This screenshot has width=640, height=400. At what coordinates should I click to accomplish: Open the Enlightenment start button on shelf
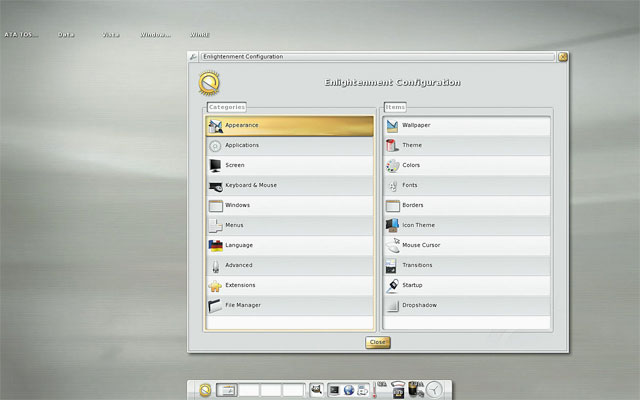tap(205, 390)
